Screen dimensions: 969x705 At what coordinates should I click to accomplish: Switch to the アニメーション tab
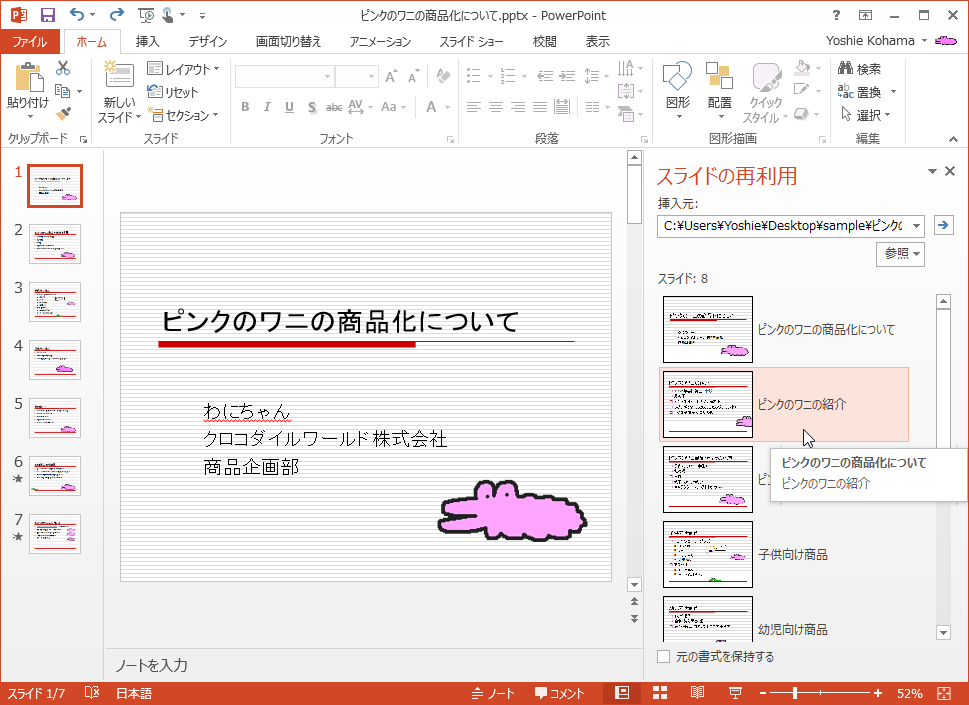(x=381, y=41)
